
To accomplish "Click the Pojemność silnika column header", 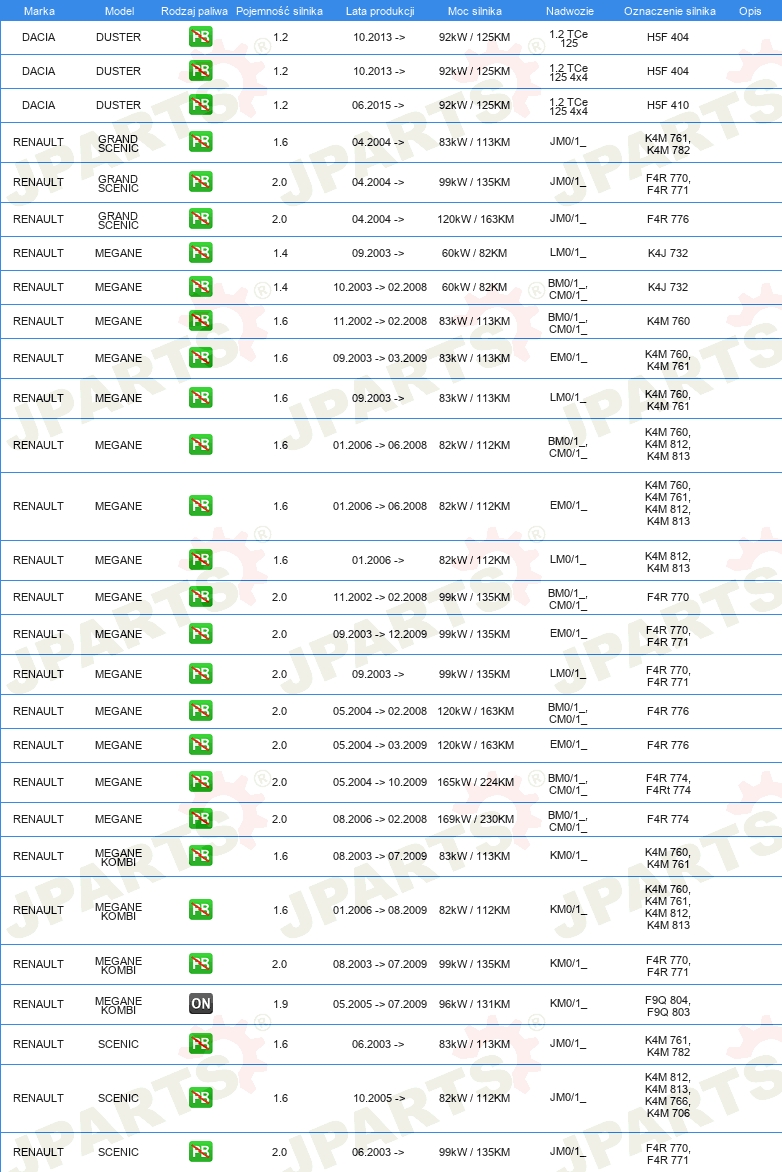I will pos(280,11).
